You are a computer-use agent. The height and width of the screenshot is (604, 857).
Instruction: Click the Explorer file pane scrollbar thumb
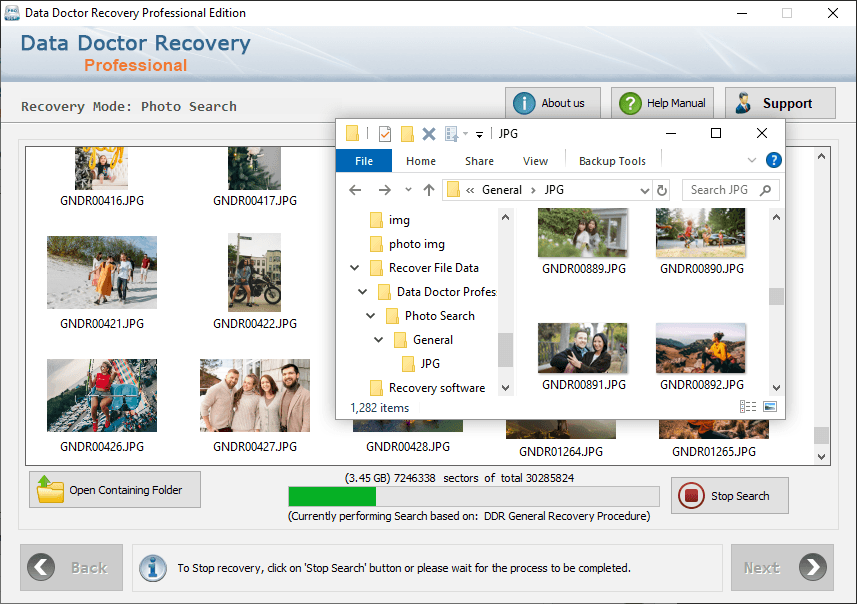(x=776, y=296)
